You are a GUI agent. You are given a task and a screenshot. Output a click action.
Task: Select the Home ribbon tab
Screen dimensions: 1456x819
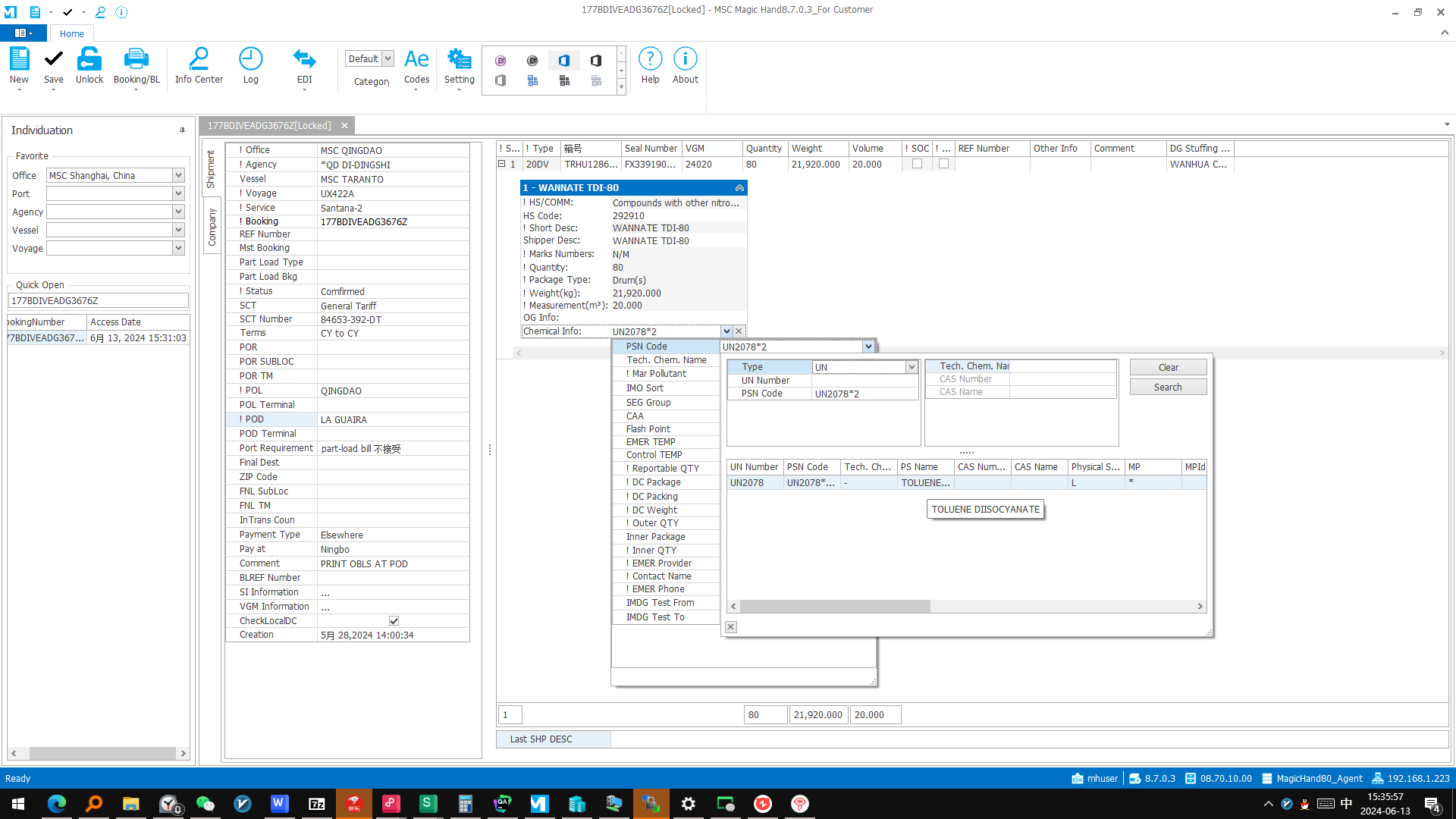[x=71, y=33]
